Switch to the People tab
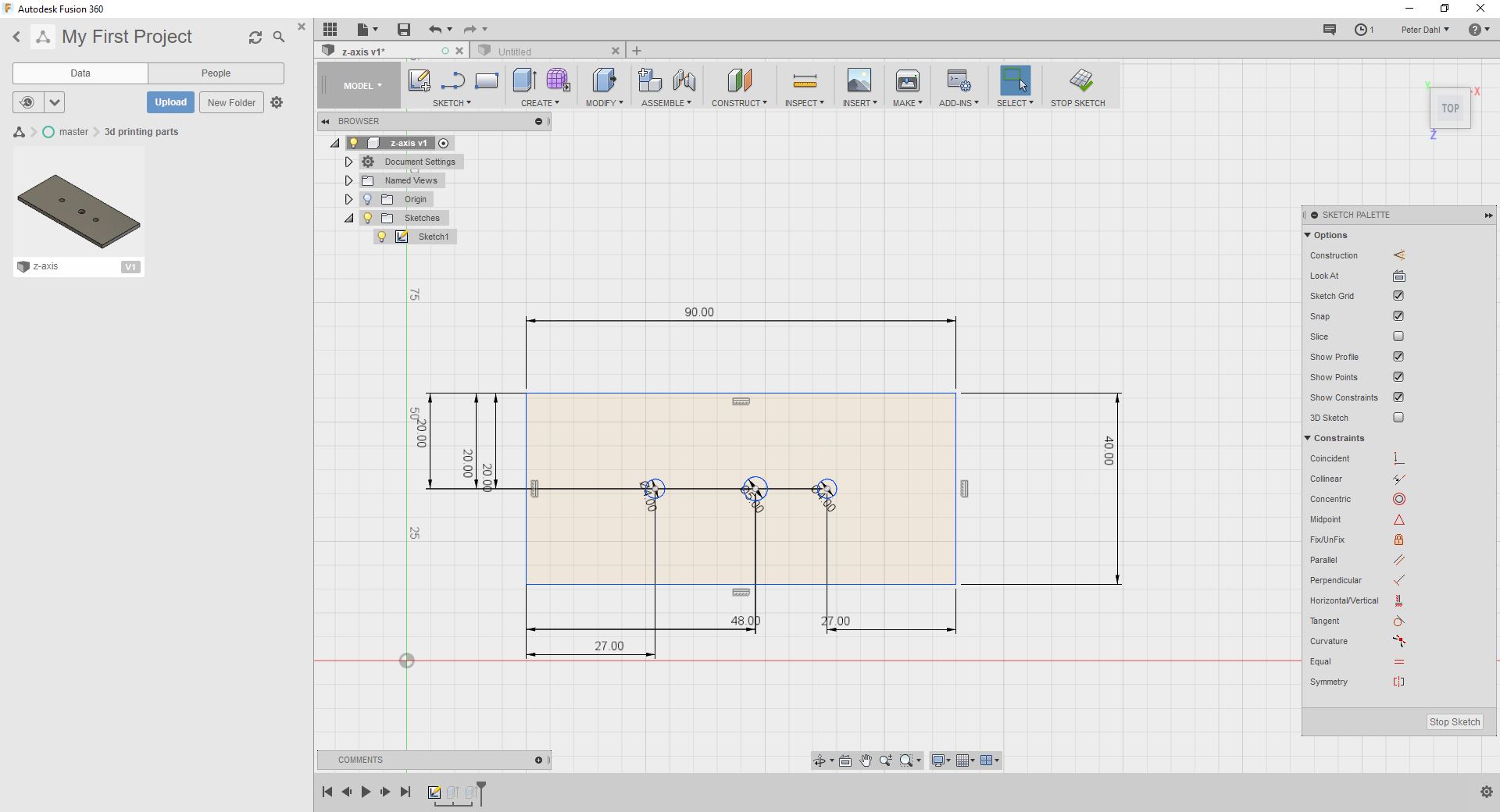1500x812 pixels. point(216,73)
